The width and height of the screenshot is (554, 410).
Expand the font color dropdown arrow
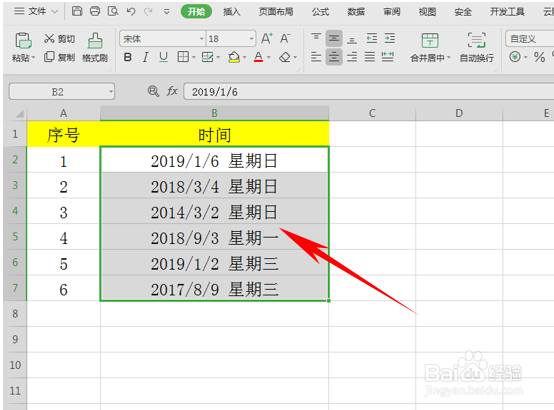coord(269,57)
